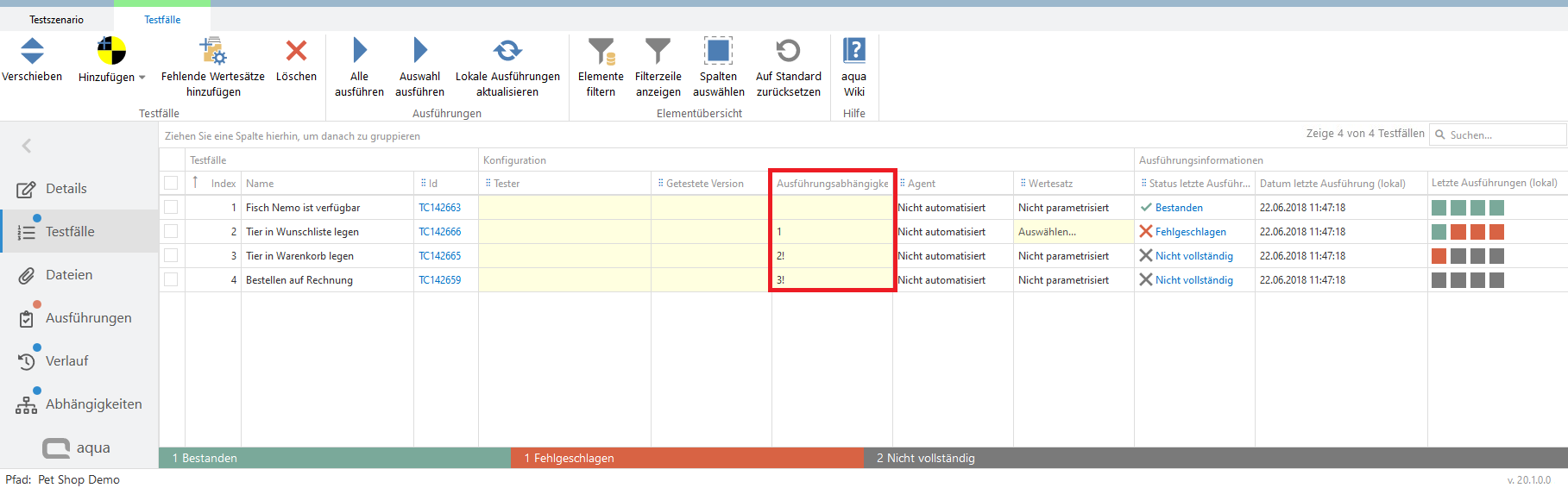The width and height of the screenshot is (1568, 488).
Task: Open the Elemente filtern filter tool
Action: coord(601,52)
